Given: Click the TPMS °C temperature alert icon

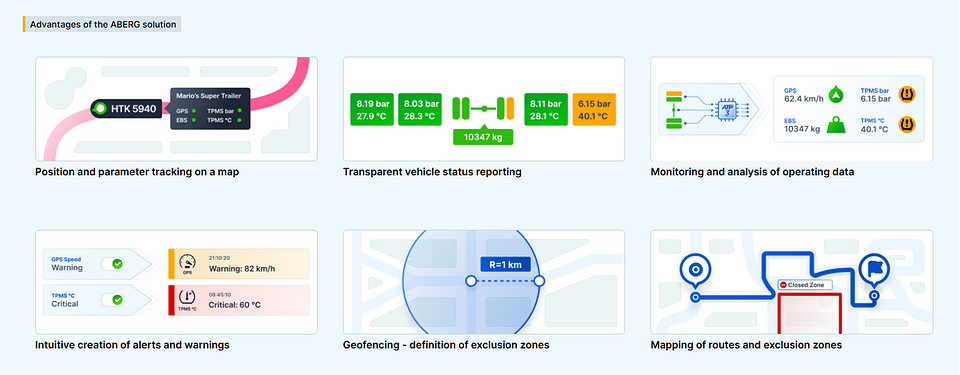Looking at the screenshot, I should (x=187, y=300).
